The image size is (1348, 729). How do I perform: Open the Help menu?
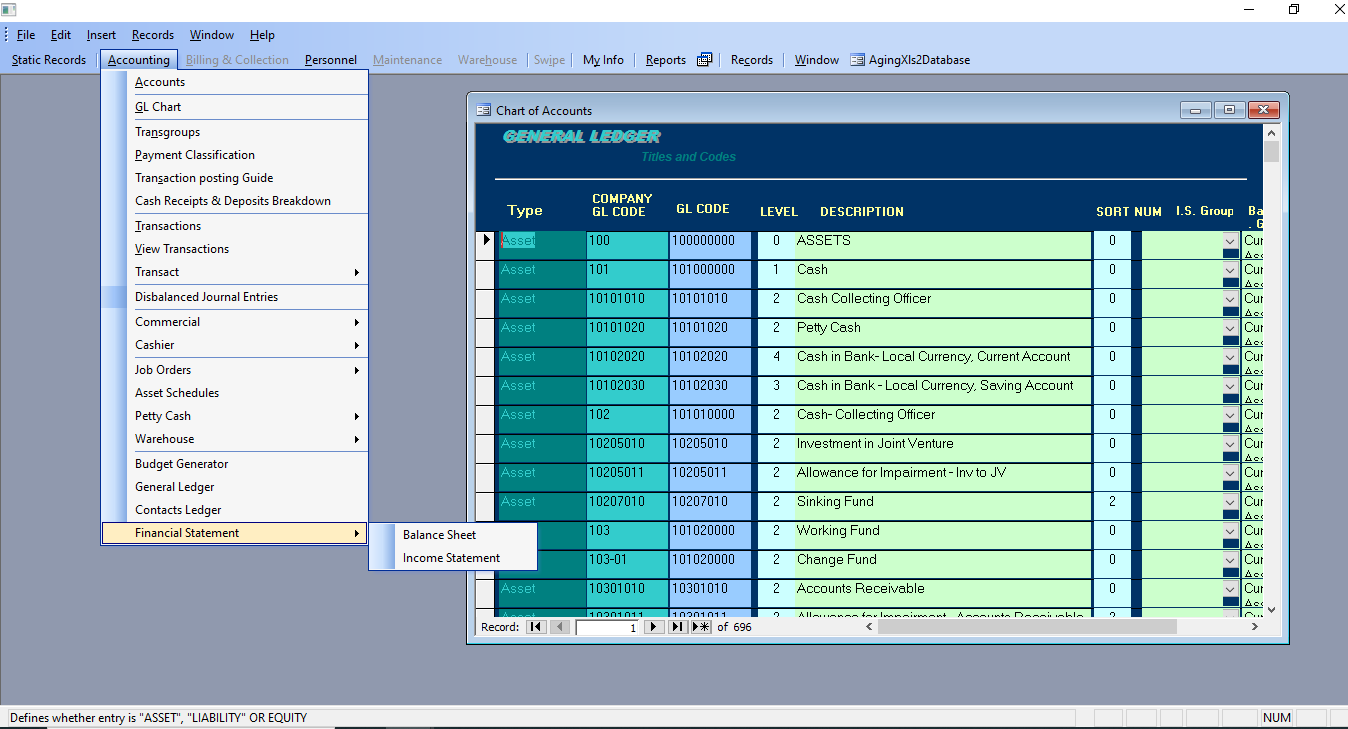point(262,35)
